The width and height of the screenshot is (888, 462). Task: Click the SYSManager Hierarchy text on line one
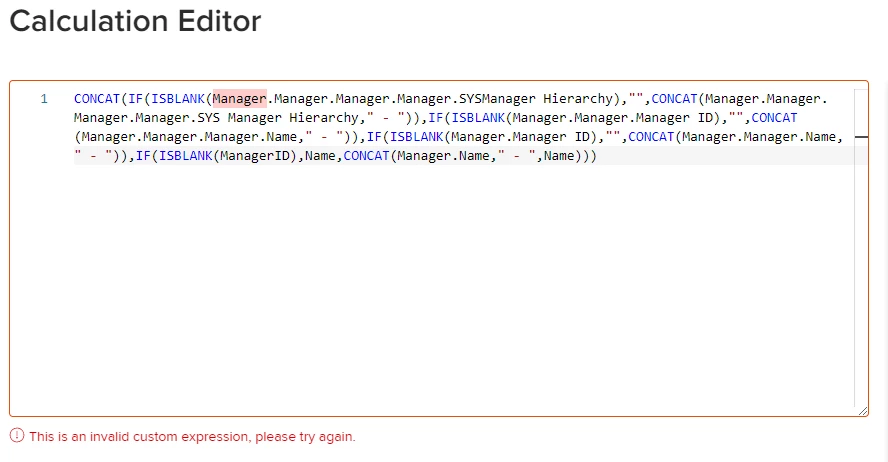pyautogui.click(x=536, y=99)
